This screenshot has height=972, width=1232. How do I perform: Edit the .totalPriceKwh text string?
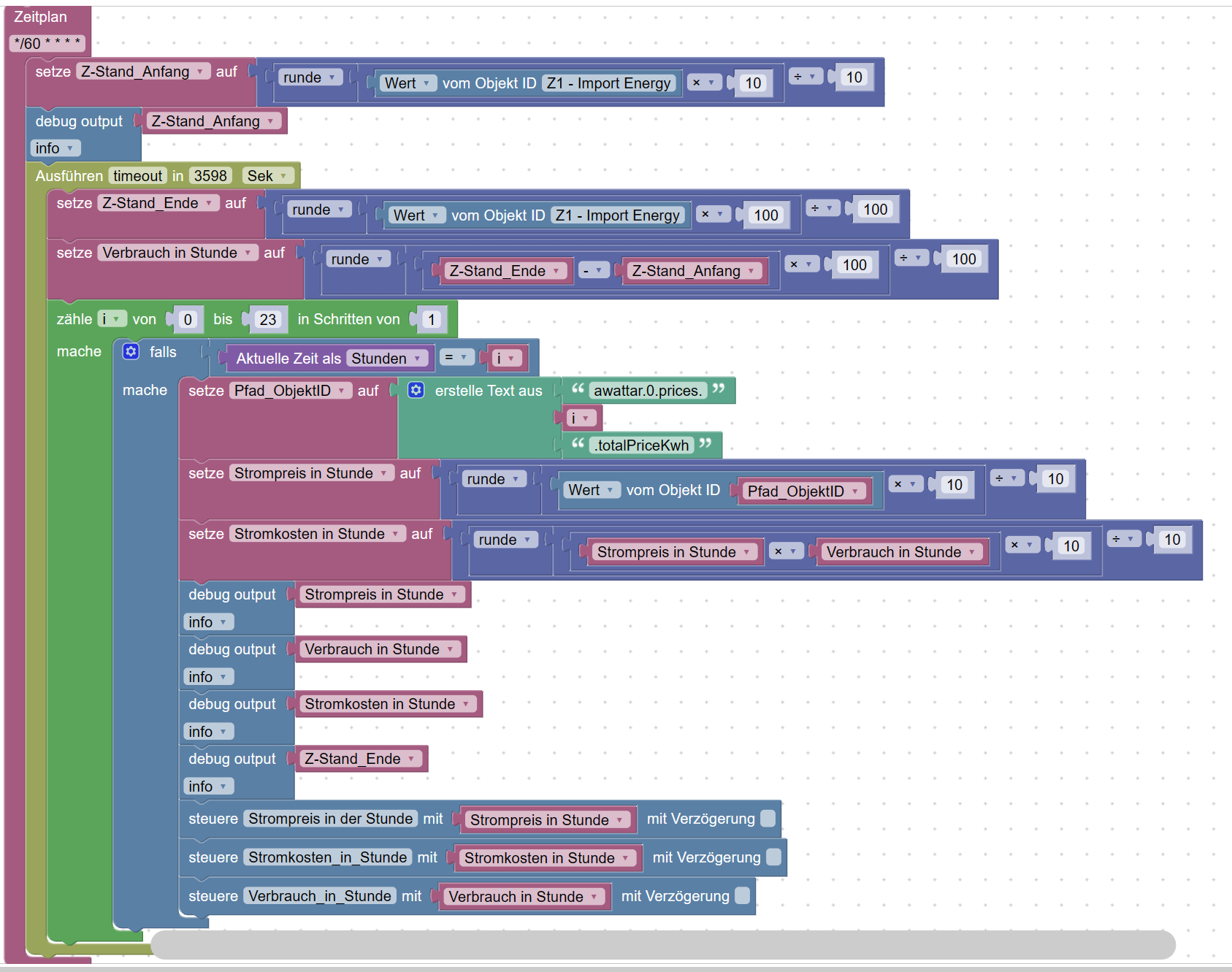(641, 445)
